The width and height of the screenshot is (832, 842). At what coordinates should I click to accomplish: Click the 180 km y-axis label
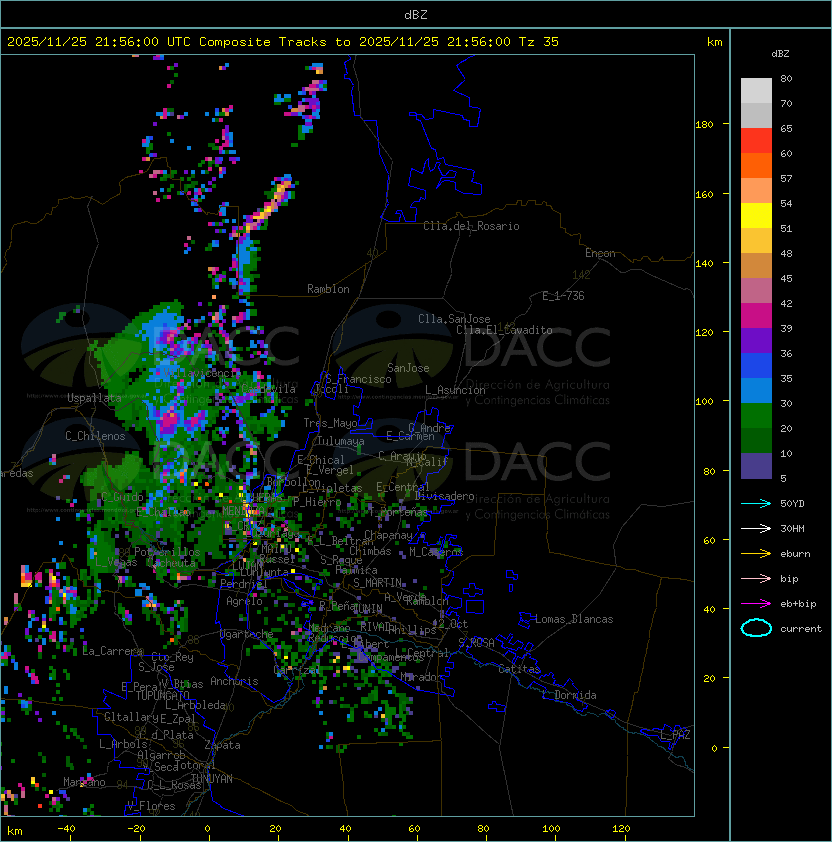coord(704,125)
